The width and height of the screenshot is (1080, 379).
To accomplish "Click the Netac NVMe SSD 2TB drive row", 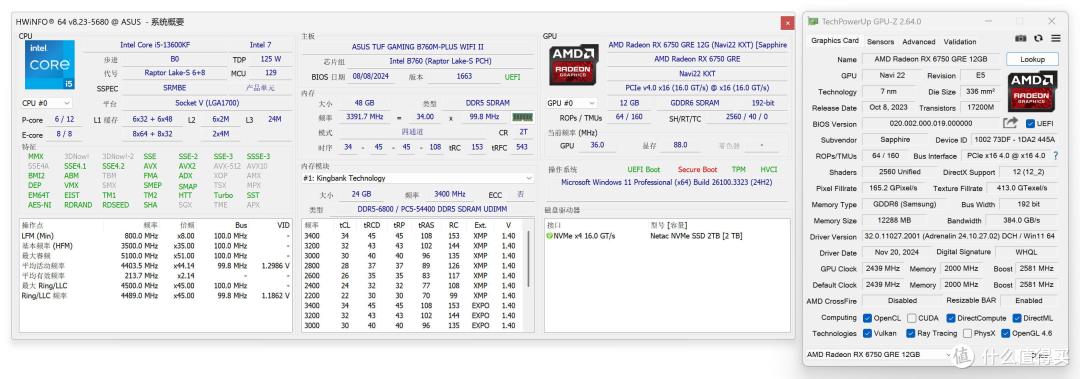I will [667, 236].
